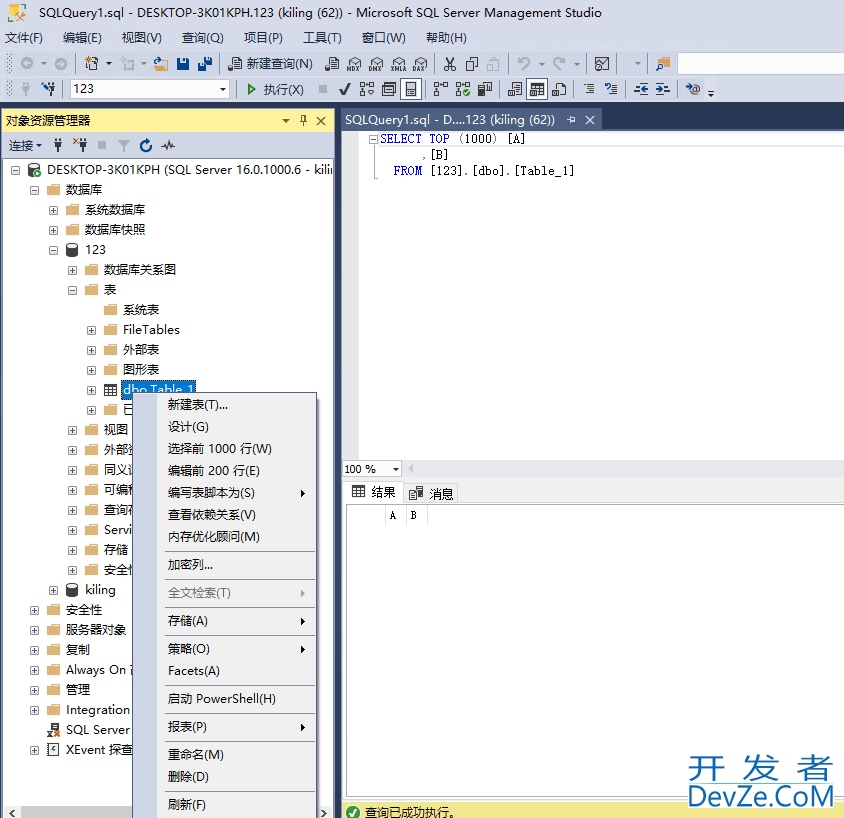Collapse the SELECT statement outline box
844x818 pixels.
(x=372, y=139)
